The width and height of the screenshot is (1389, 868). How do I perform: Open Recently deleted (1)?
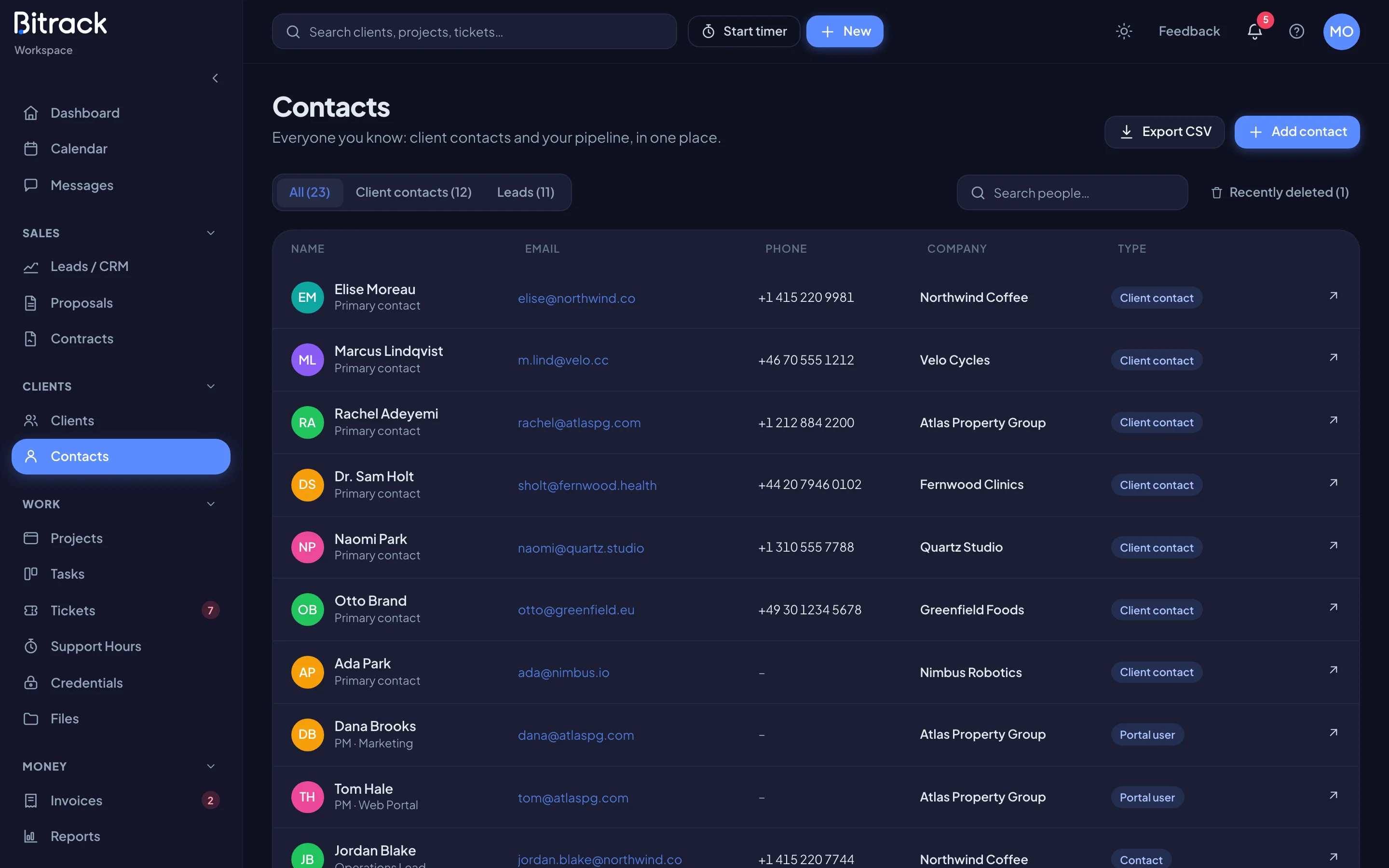pyautogui.click(x=1280, y=192)
